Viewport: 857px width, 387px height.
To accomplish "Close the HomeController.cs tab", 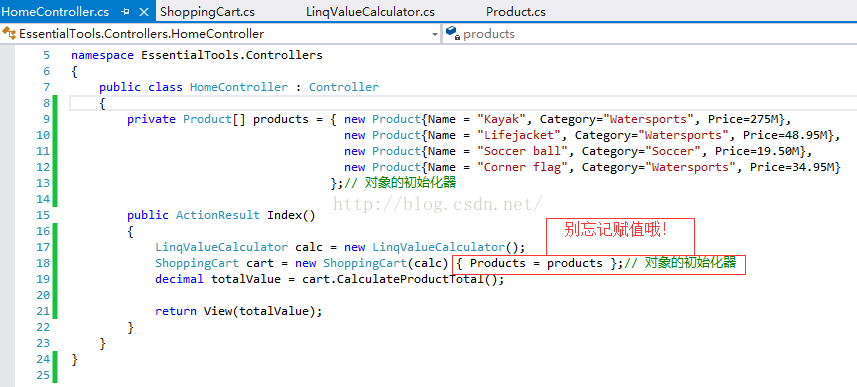I will [144, 12].
